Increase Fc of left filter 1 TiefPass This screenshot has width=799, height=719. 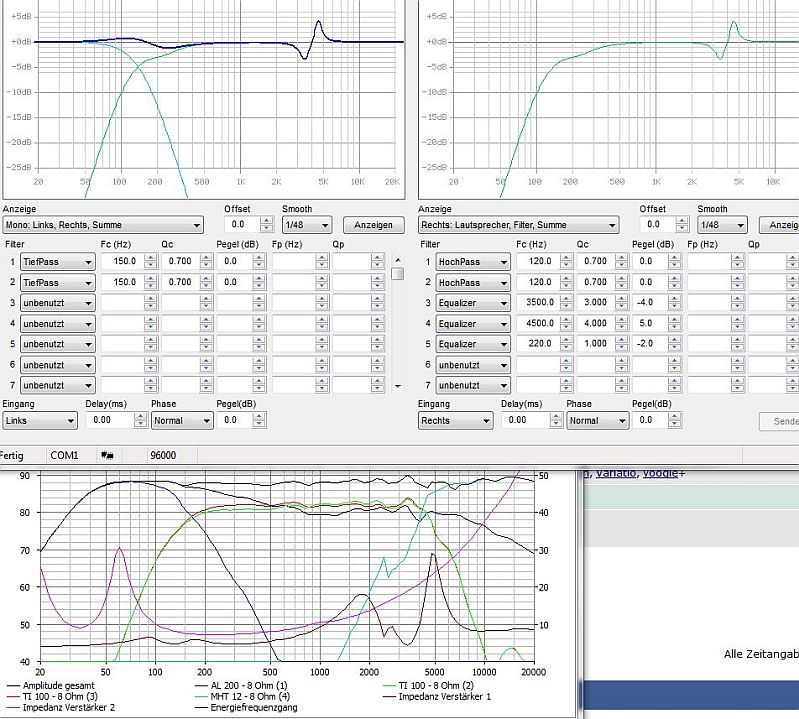click(x=150, y=257)
